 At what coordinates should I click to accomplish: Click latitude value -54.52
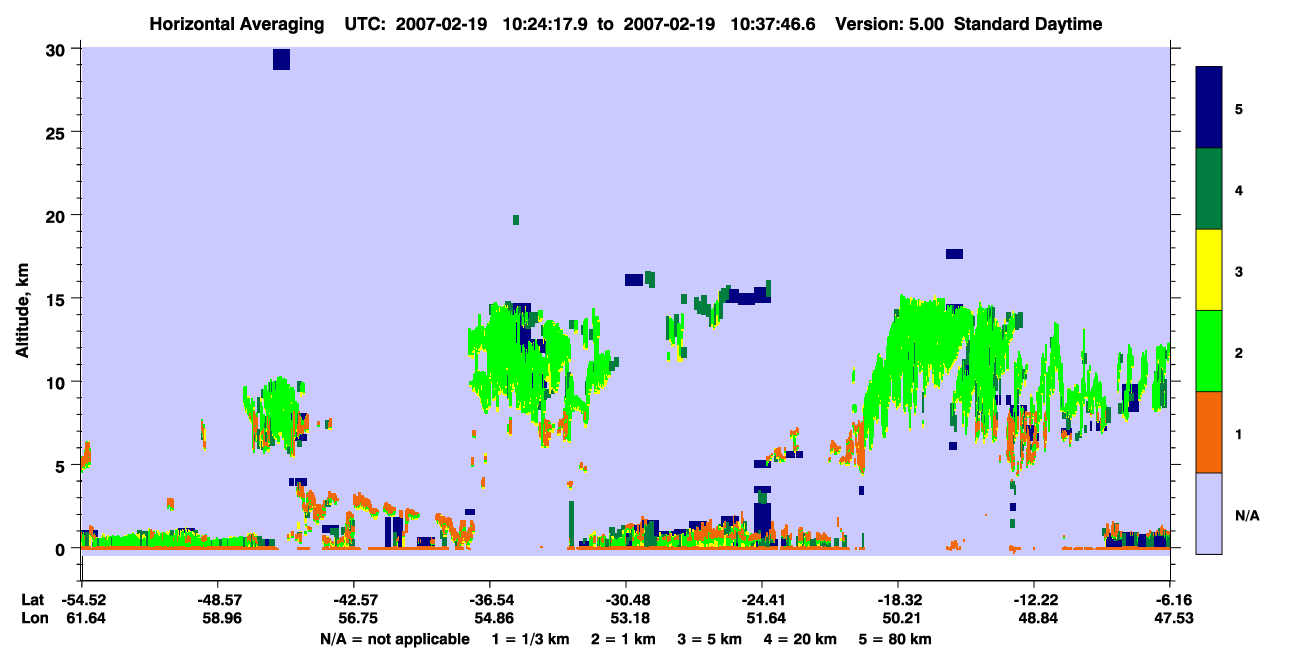point(82,600)
